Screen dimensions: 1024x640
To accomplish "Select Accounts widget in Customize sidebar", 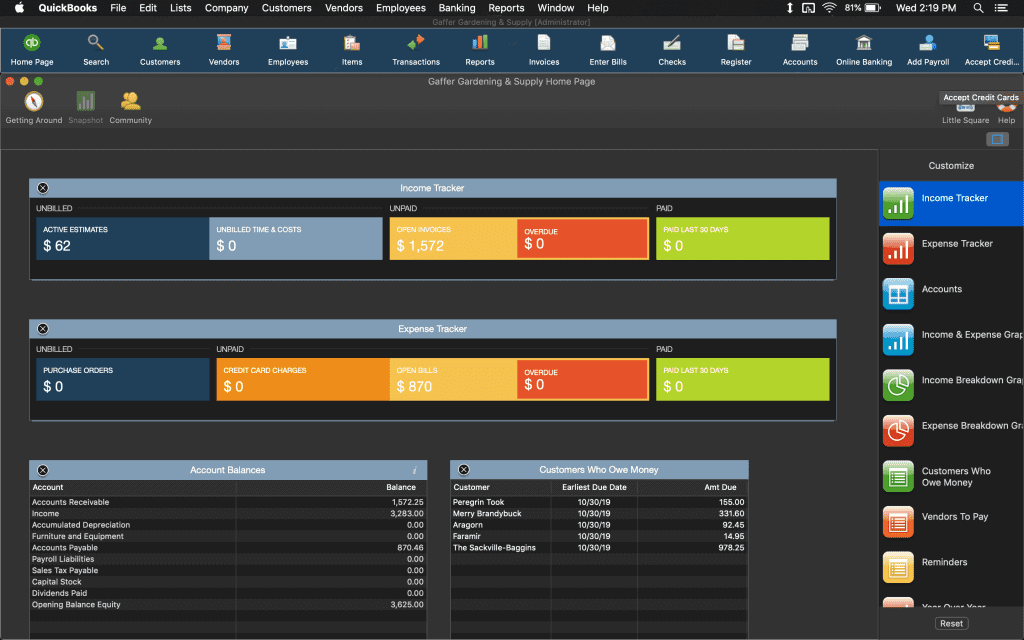I will pos(952,294).
